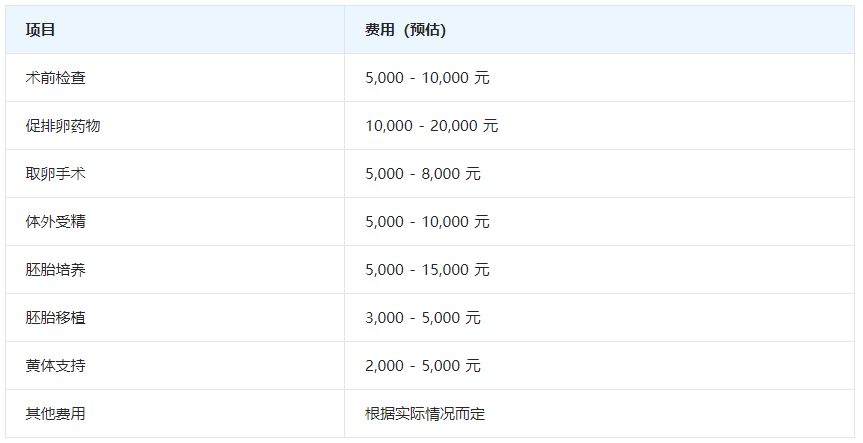This screenshot has width=863, height=443.
Task: Click the 5,000 - 15,000 元 cost cell
Action: point(427,270)
